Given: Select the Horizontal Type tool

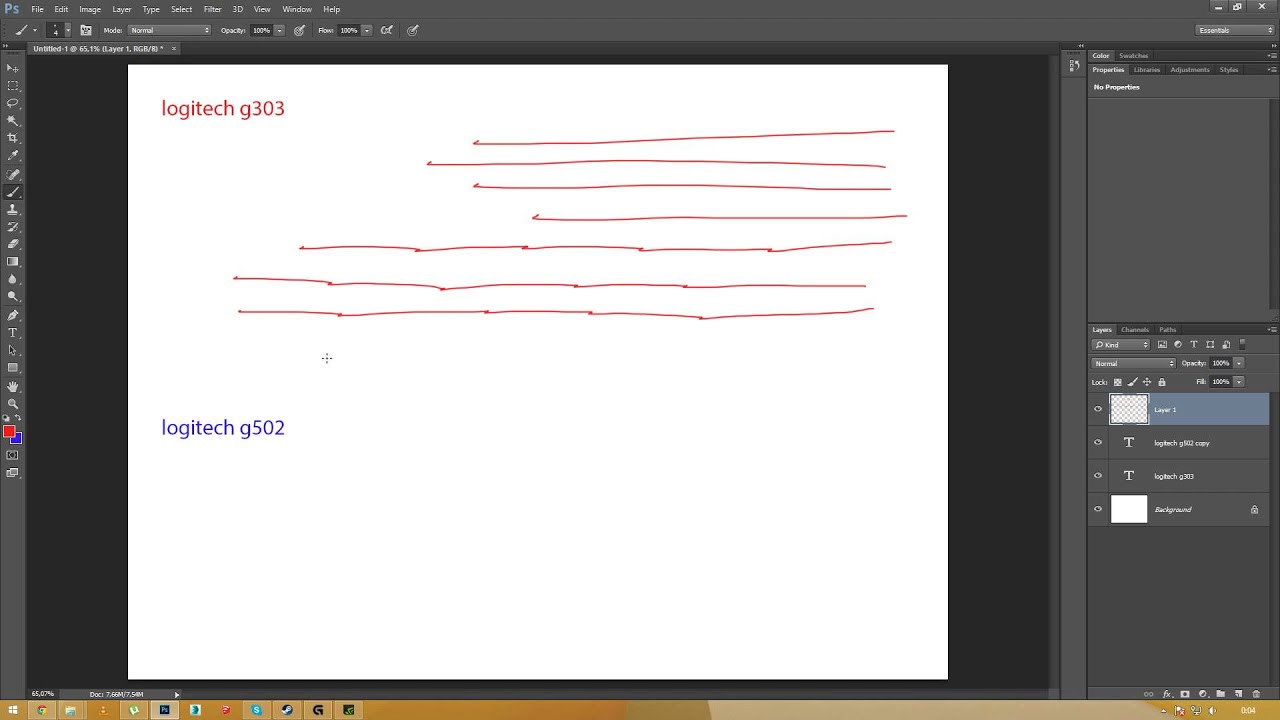Looking at the screenshot, I should tap(13, 333).
